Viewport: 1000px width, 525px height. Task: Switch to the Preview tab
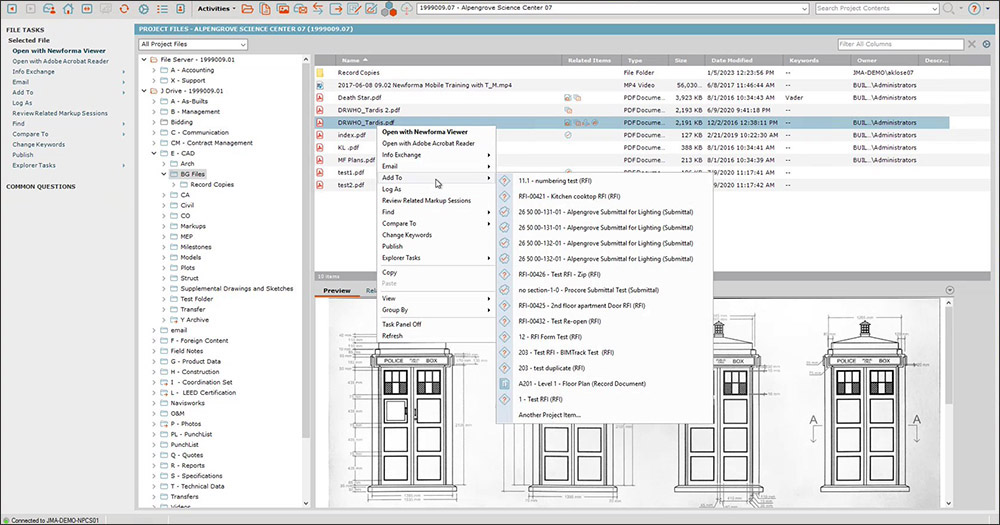pyautogui.click(x=337, y=290)
